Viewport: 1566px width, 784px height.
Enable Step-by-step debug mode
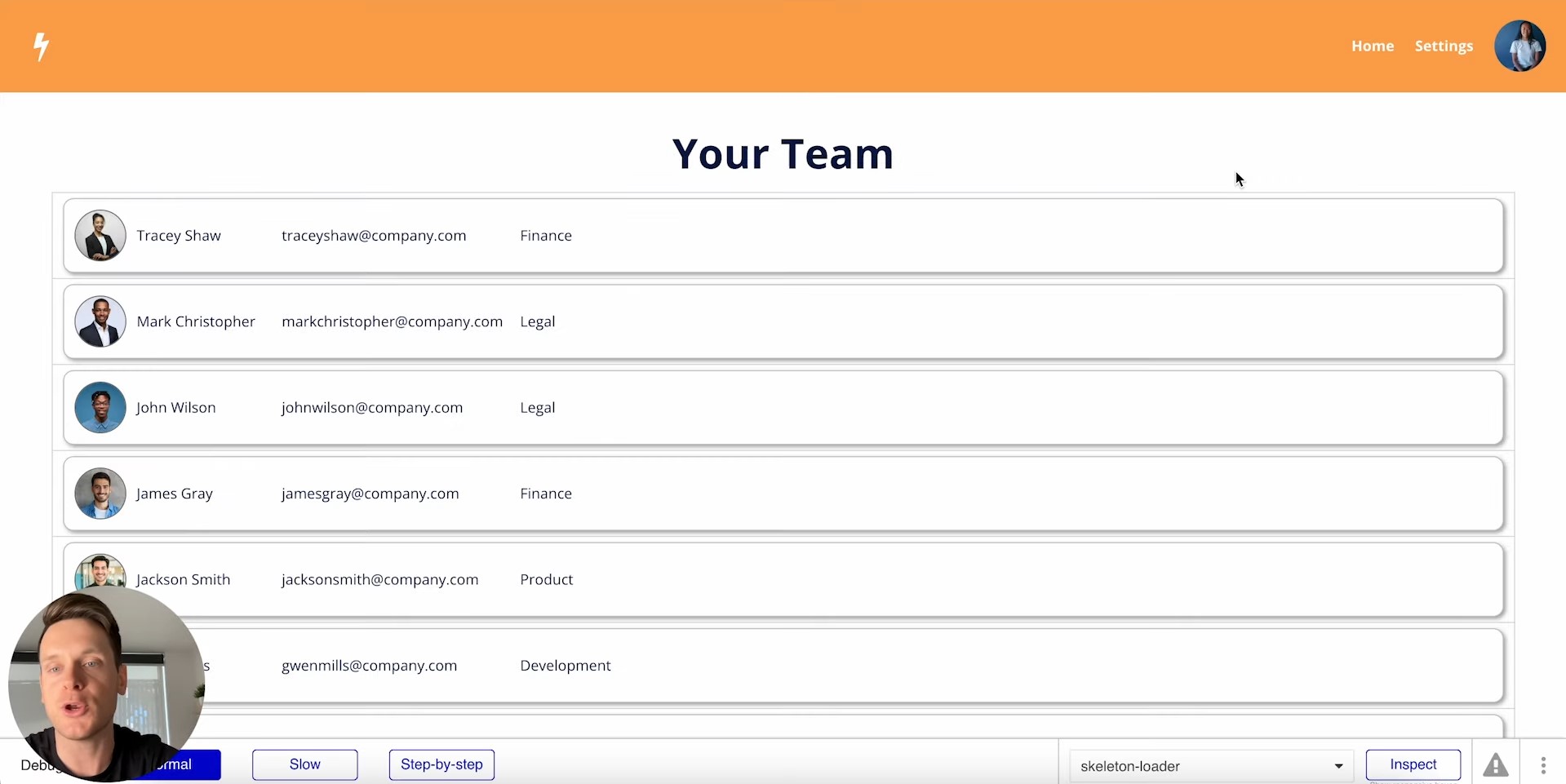coord(441,764)
